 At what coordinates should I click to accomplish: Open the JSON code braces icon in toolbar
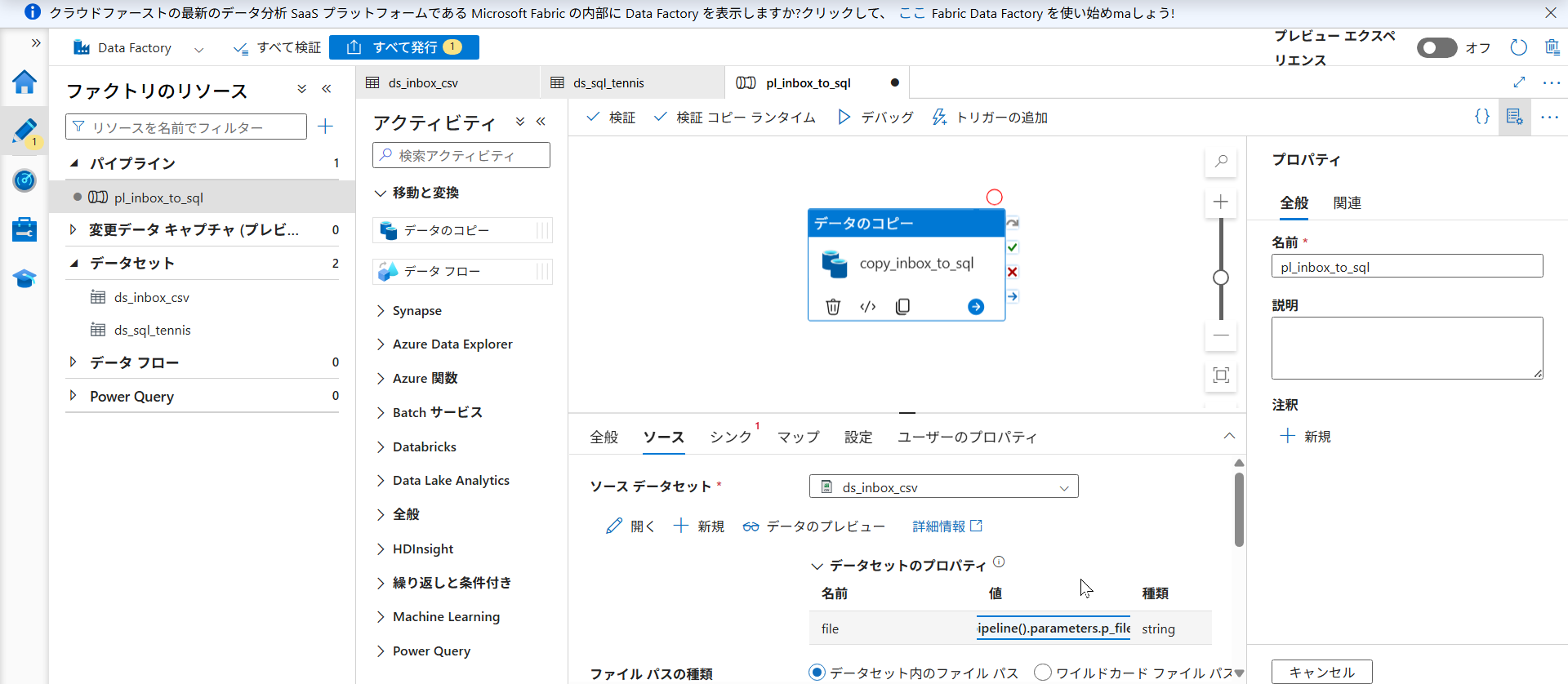tap(1481, 117)
